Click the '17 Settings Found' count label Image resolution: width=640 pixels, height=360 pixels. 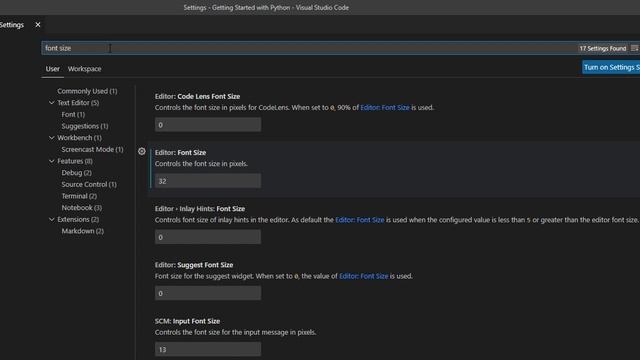[603, 49]
